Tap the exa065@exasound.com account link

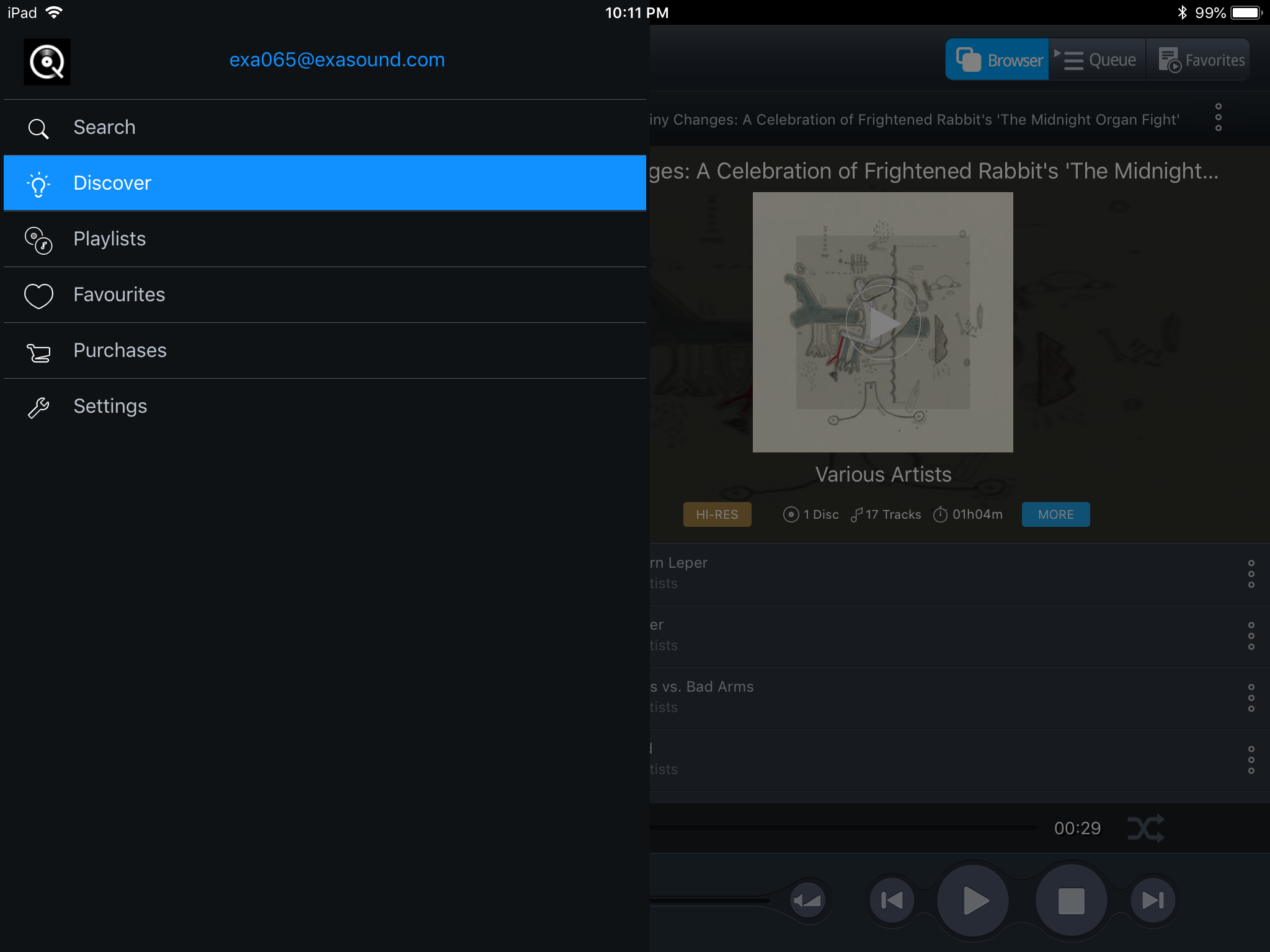(x=337, y=59)
